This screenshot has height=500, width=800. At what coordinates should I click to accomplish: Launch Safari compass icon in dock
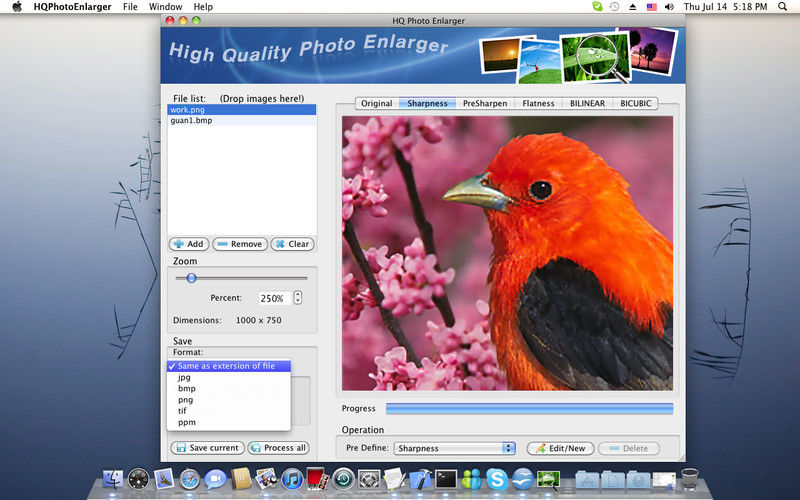click(189, 480)
